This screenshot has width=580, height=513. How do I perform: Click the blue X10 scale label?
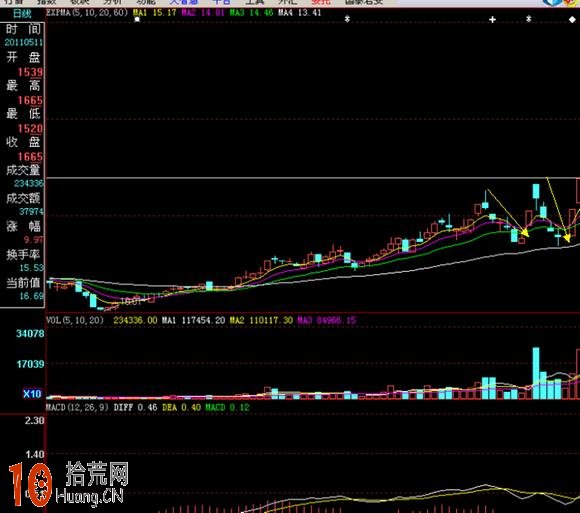click(32, 394)
